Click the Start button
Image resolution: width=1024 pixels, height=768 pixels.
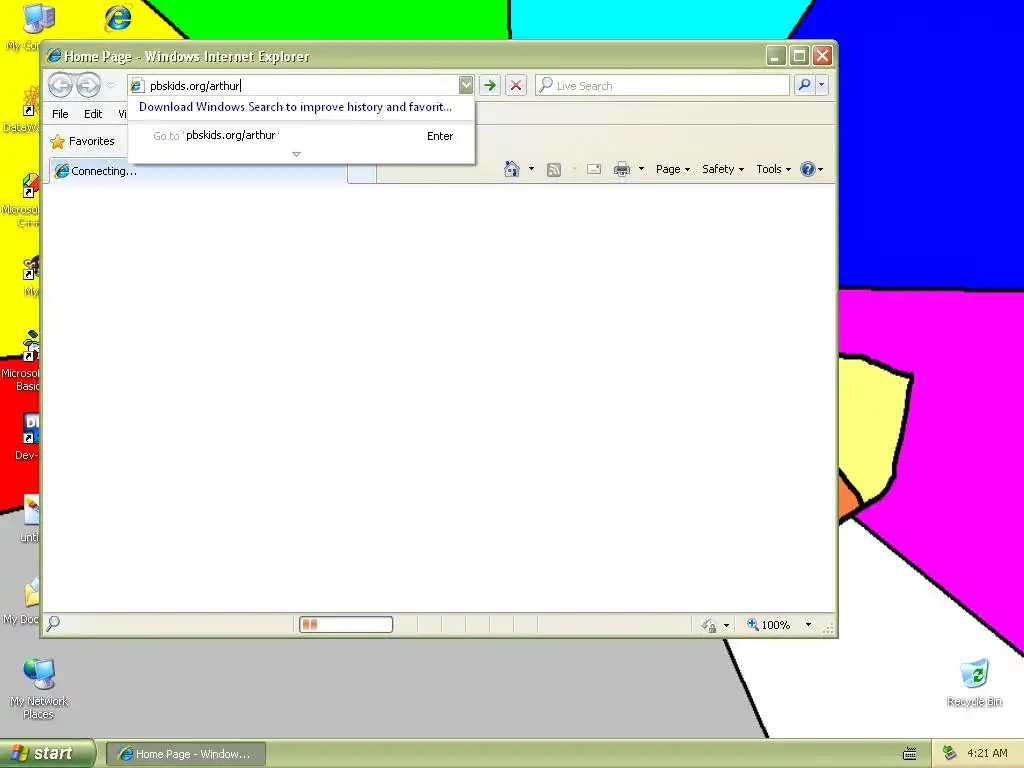tap(47, 754)
